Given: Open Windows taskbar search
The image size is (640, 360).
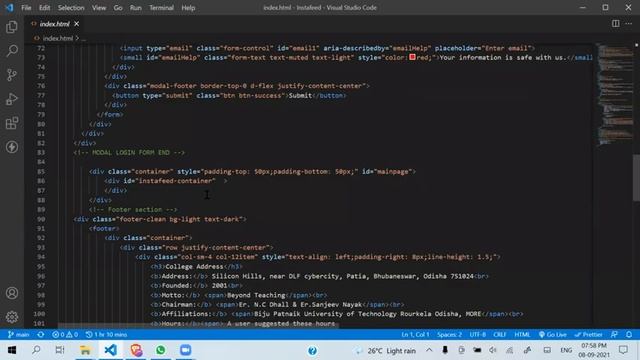Looking at the screenshot, I should coord(36,350).
